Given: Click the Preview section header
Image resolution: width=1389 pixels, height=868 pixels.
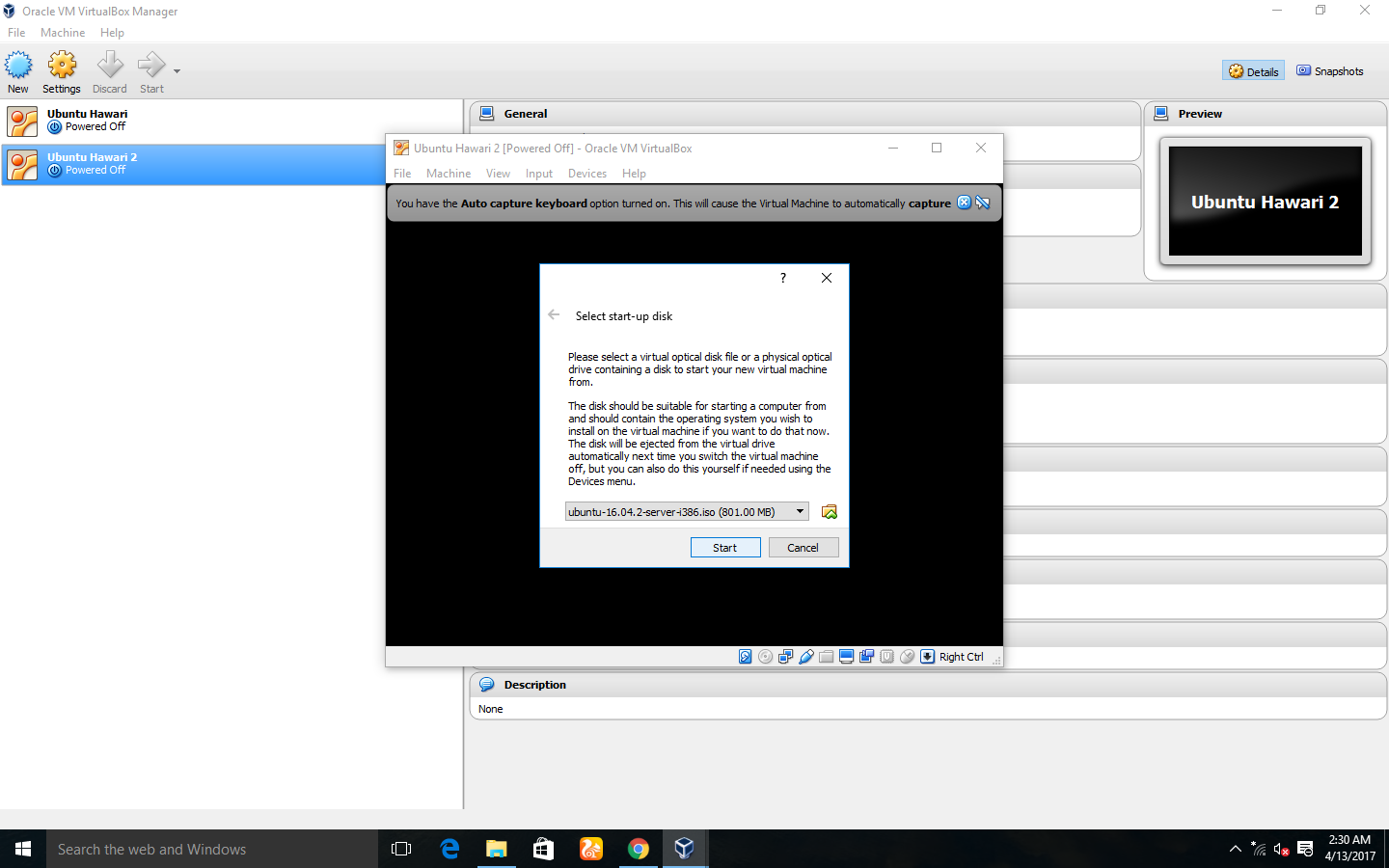Looking at the screenshot, I should coord(1266,114).
